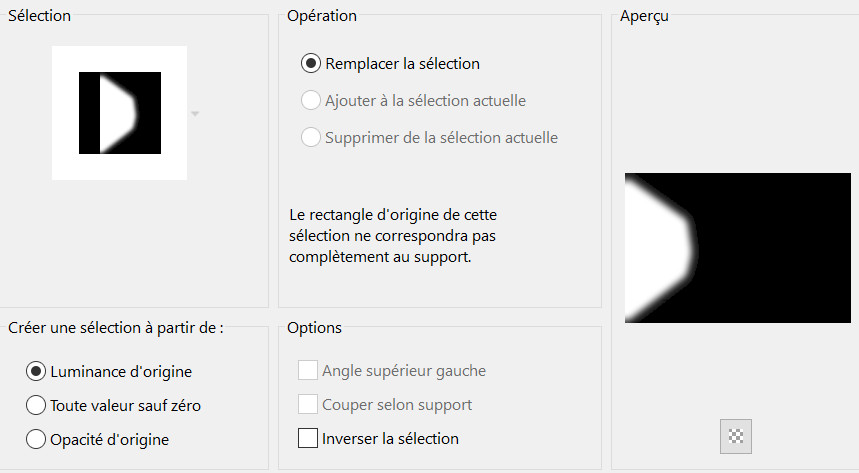This screenshot has height=473, width=859.
Task: Open the selection thumbnail dropdown arrow
Action: (x=195, y=114)
